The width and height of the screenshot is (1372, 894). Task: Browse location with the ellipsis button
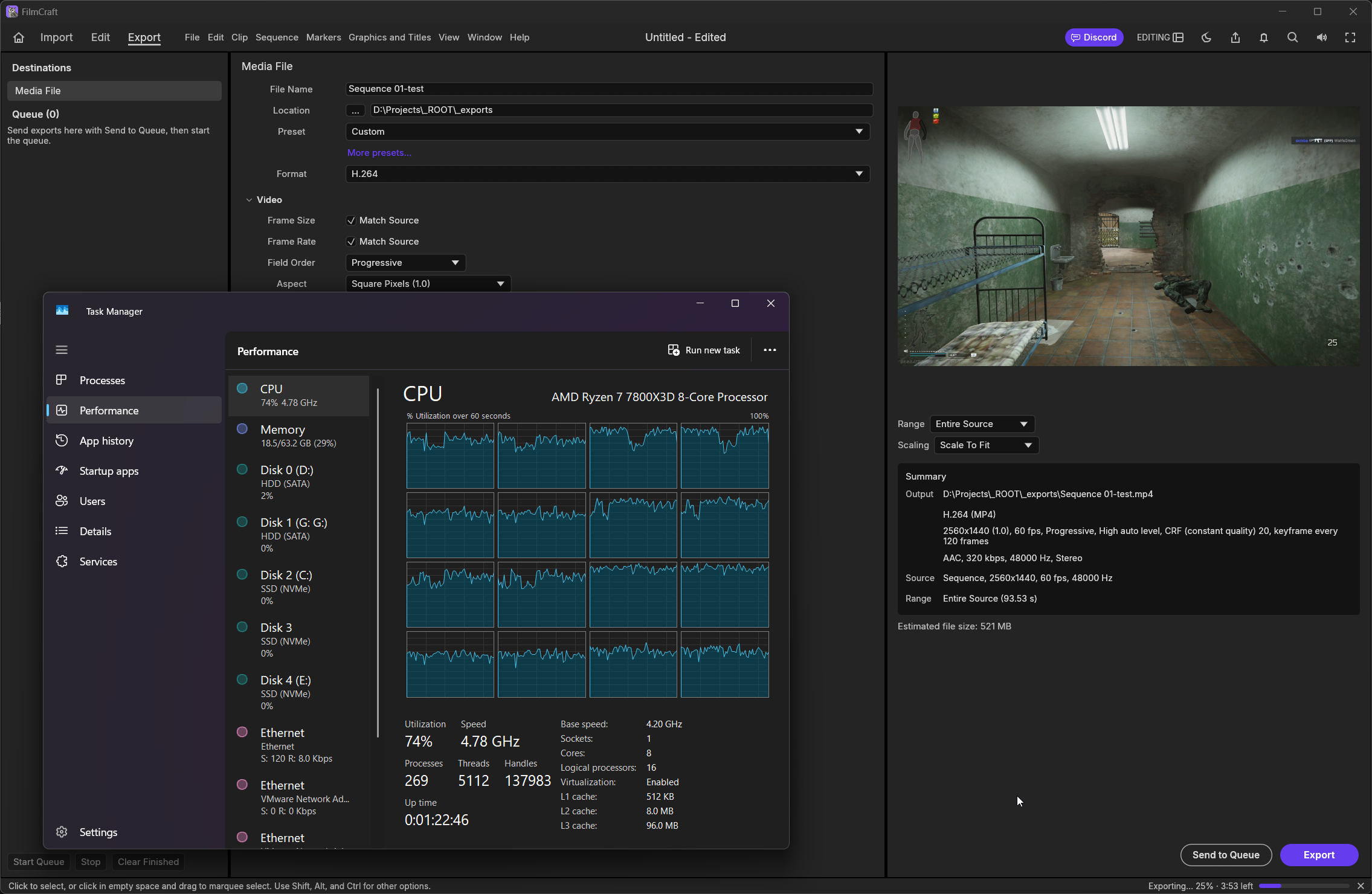pos(355,110)
